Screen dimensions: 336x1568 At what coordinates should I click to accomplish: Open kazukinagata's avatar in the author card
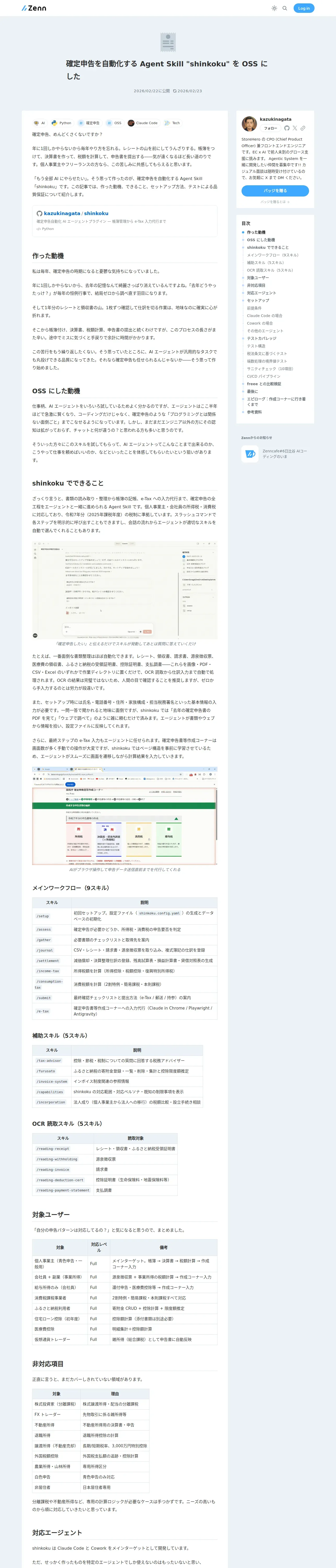click(249, 124)
